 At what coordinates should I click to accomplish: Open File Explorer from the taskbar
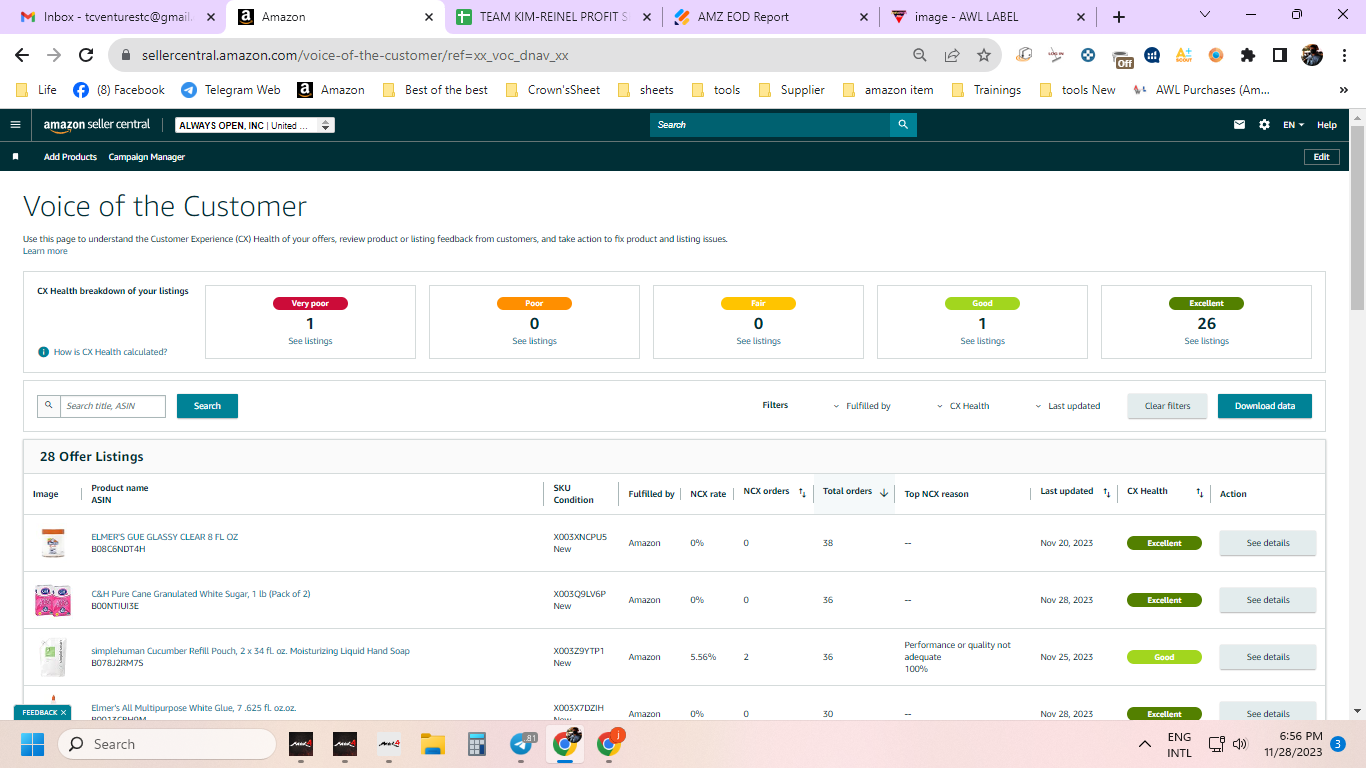point(432,744)
